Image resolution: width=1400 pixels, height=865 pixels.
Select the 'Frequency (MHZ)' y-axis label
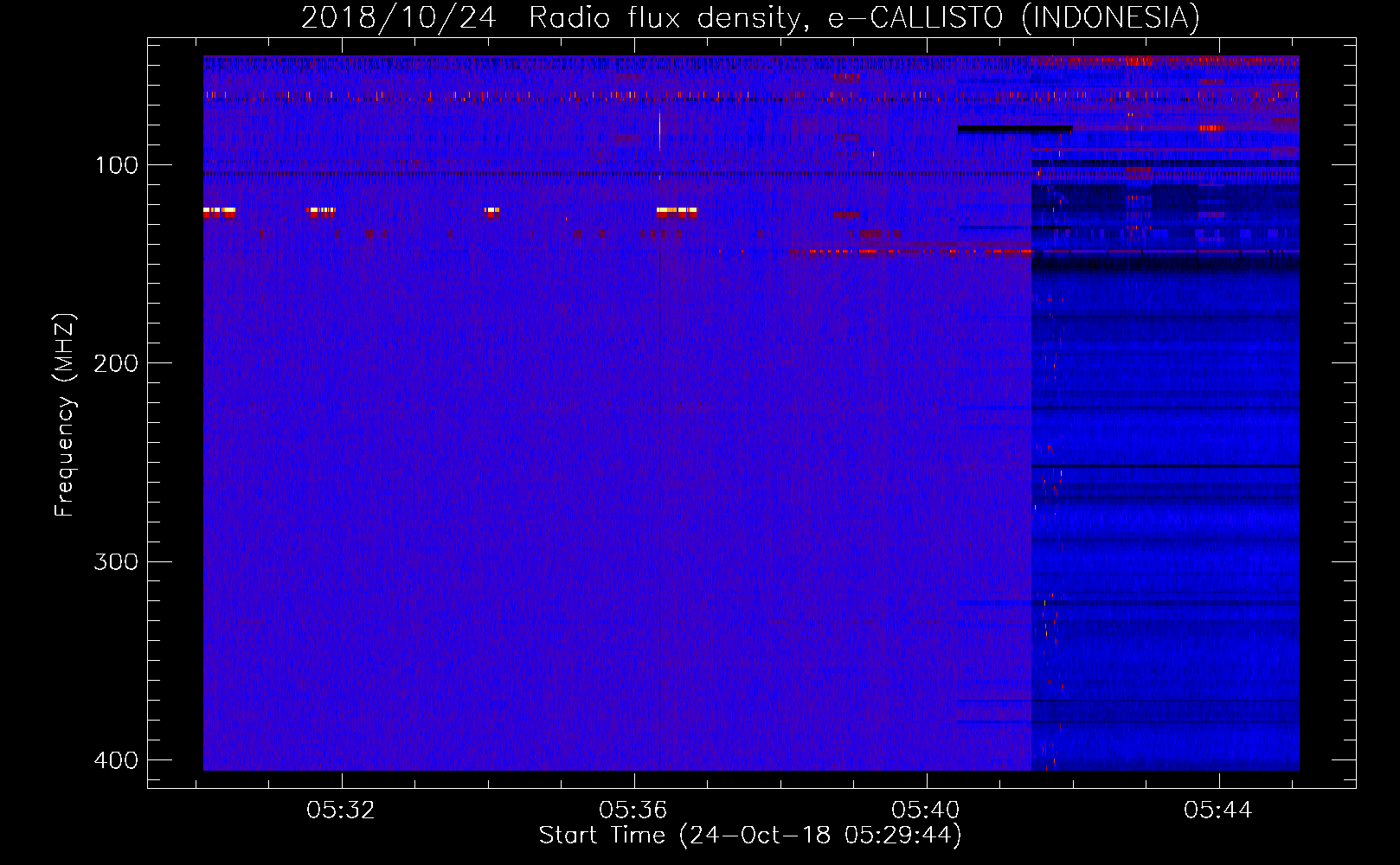click(x=66, y=415)
